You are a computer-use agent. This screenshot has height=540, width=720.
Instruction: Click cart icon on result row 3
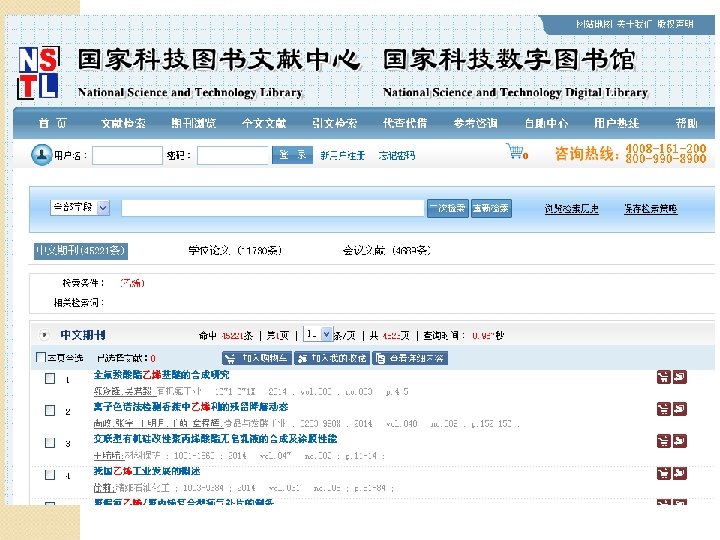(663, 441)
